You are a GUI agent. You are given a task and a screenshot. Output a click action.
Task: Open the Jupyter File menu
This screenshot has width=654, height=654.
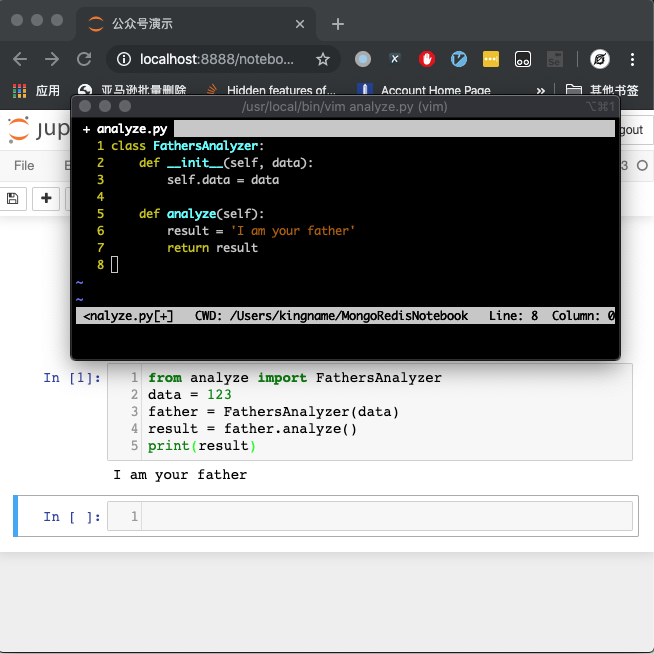(x=24, y=166)
